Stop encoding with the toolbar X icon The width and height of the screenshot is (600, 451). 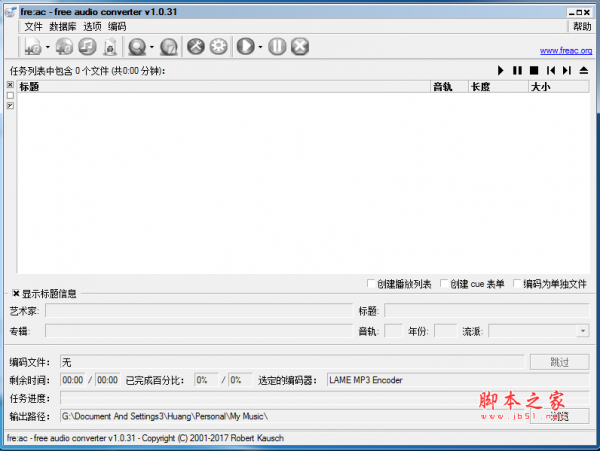point(300,47)
